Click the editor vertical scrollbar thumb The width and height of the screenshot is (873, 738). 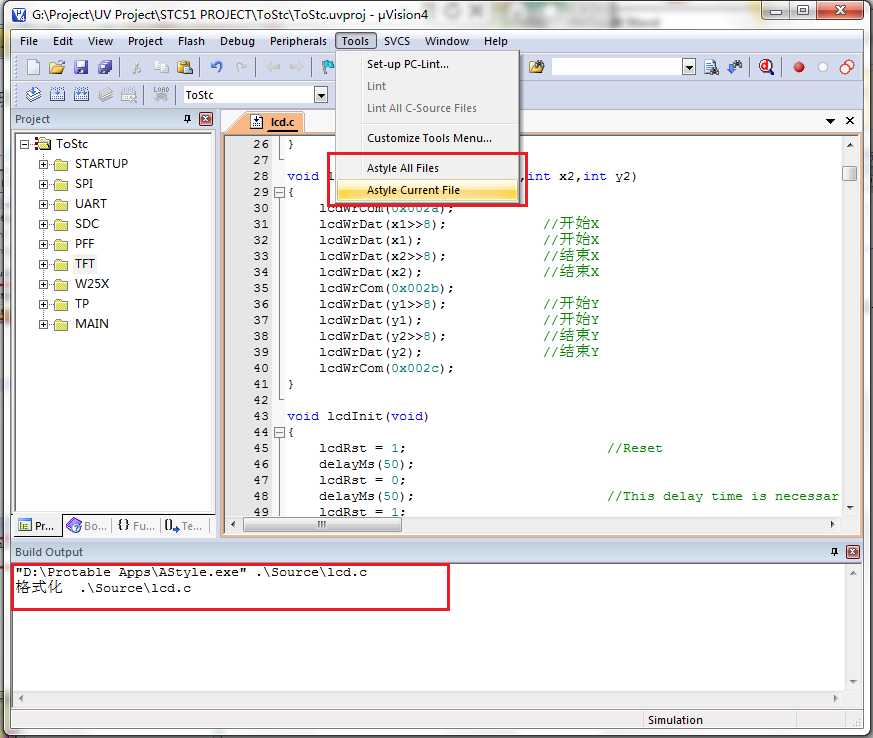[x=849, y=174]
